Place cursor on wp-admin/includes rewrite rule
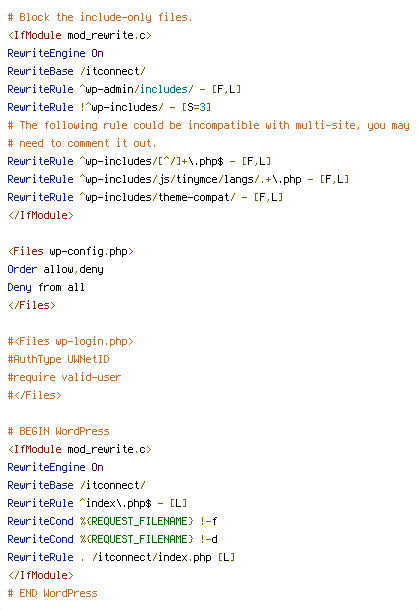 (124, 89)
